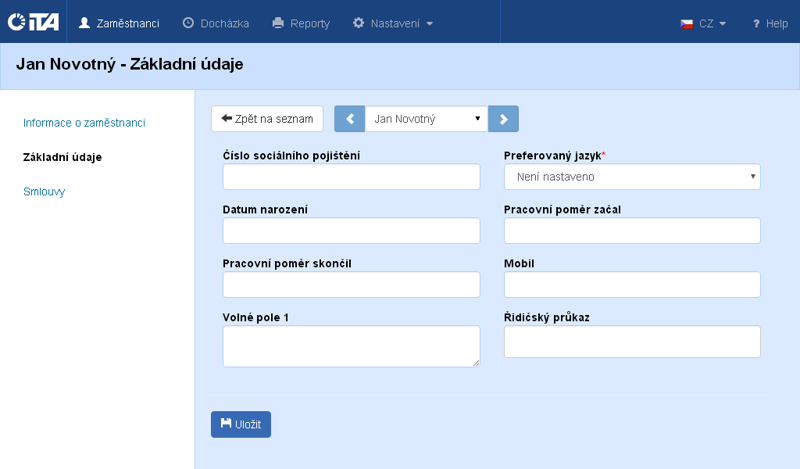Screen dimensions: 800x469
Task: Expand the Preferovaný jazyk dropdown
Action: coord(632,177)
